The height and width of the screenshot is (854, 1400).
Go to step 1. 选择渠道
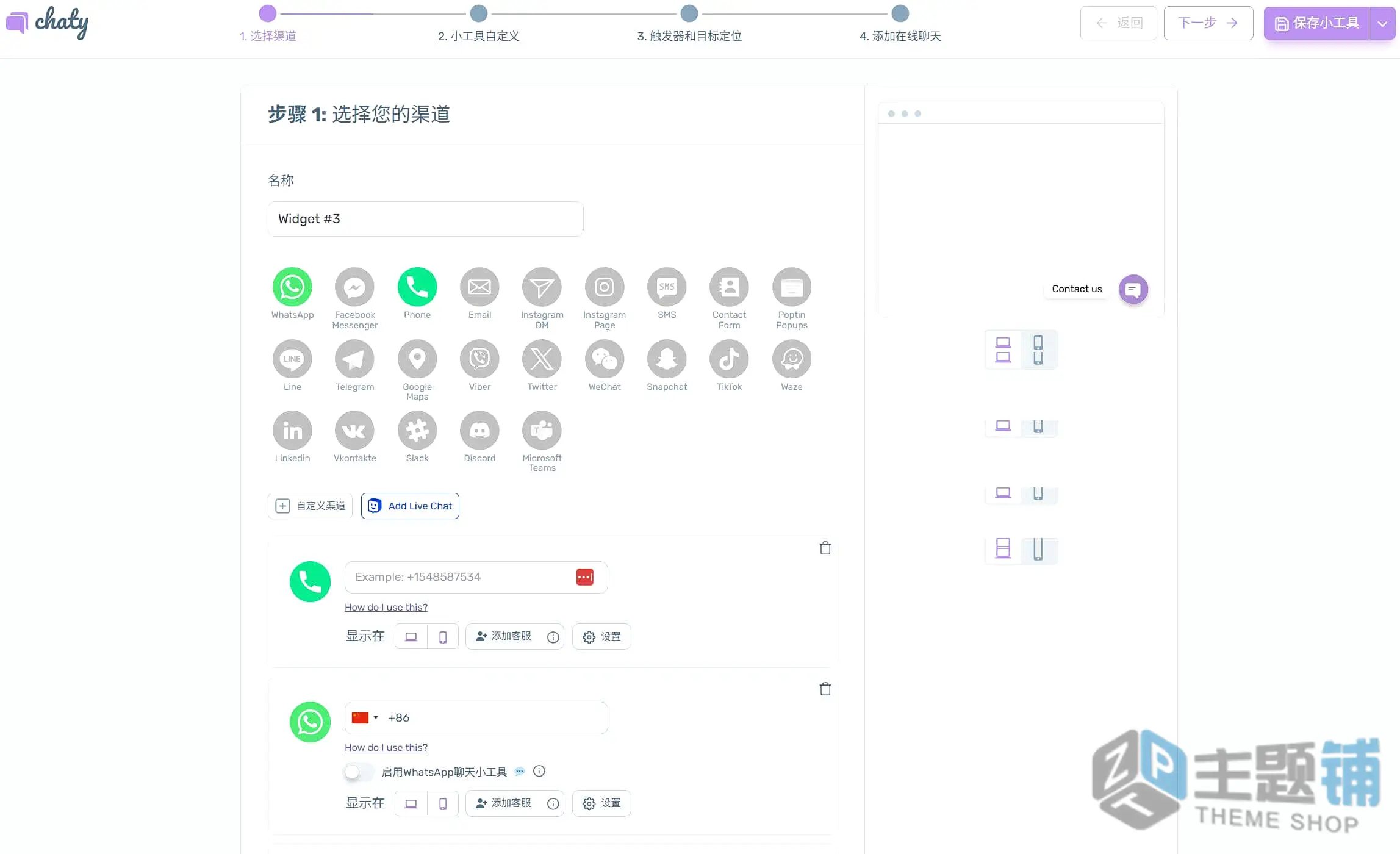[267, 36]
